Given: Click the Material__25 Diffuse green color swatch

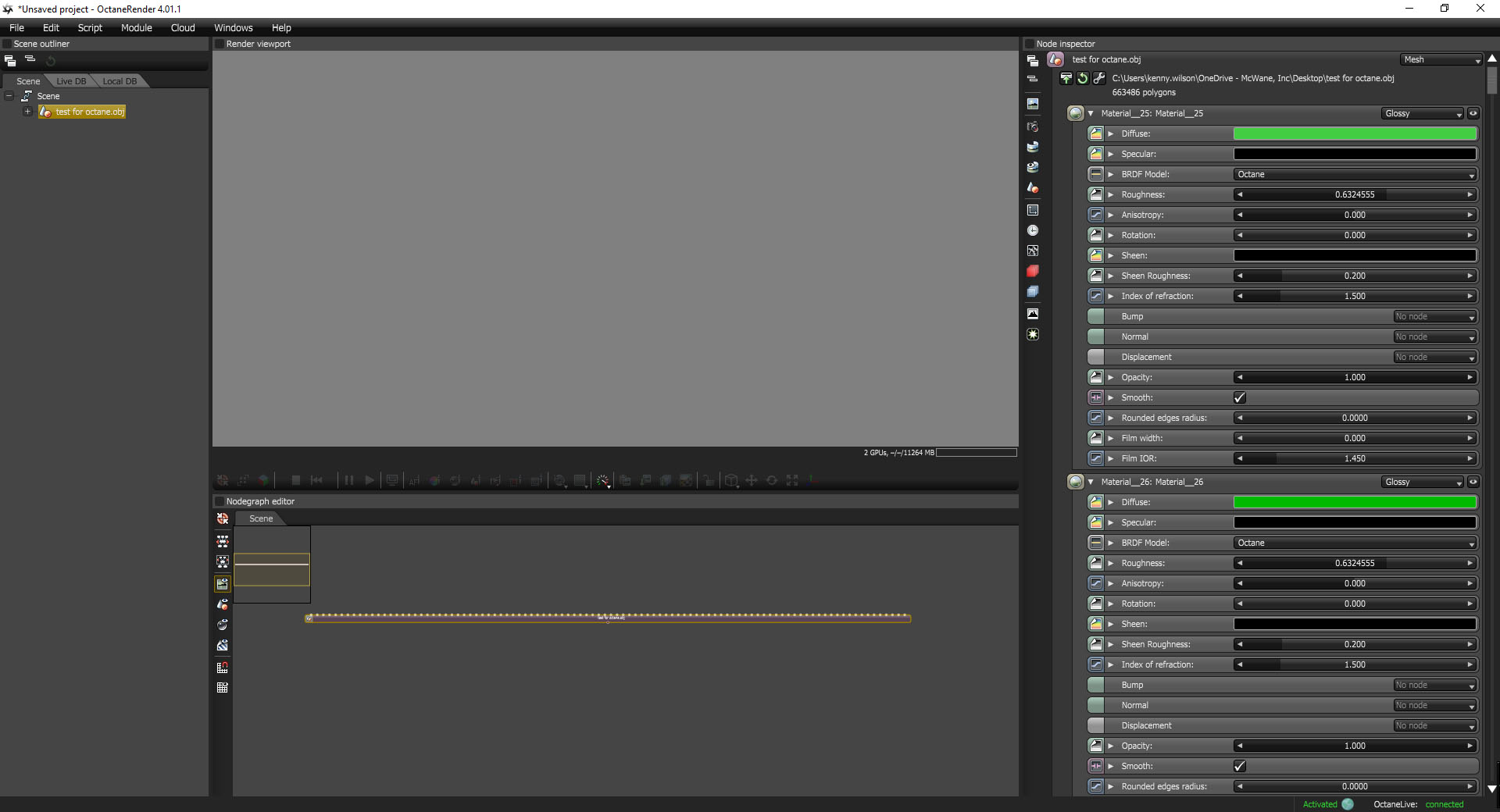Looking at the screenshot, I should 1355,134.
